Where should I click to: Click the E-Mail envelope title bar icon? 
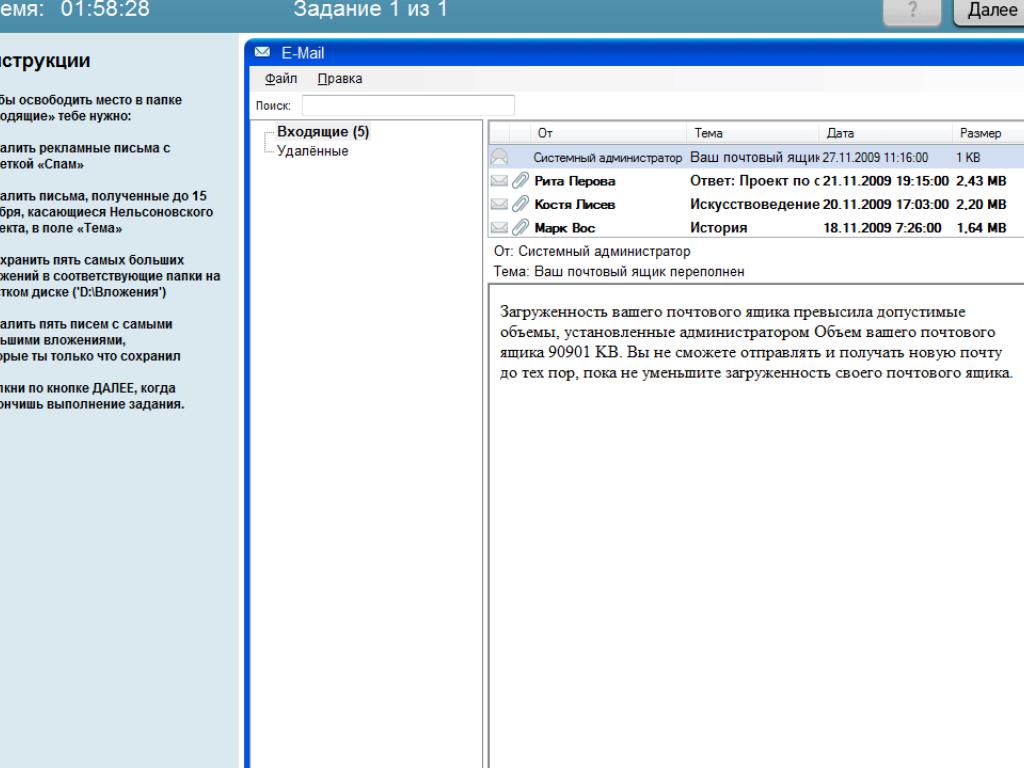pyautogui.click(x=263, y=52)
